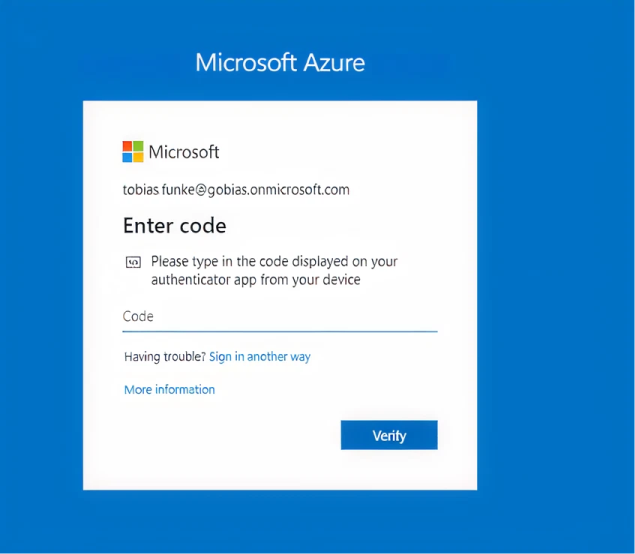
Task: Focus the Code input field
Action: 280,317
